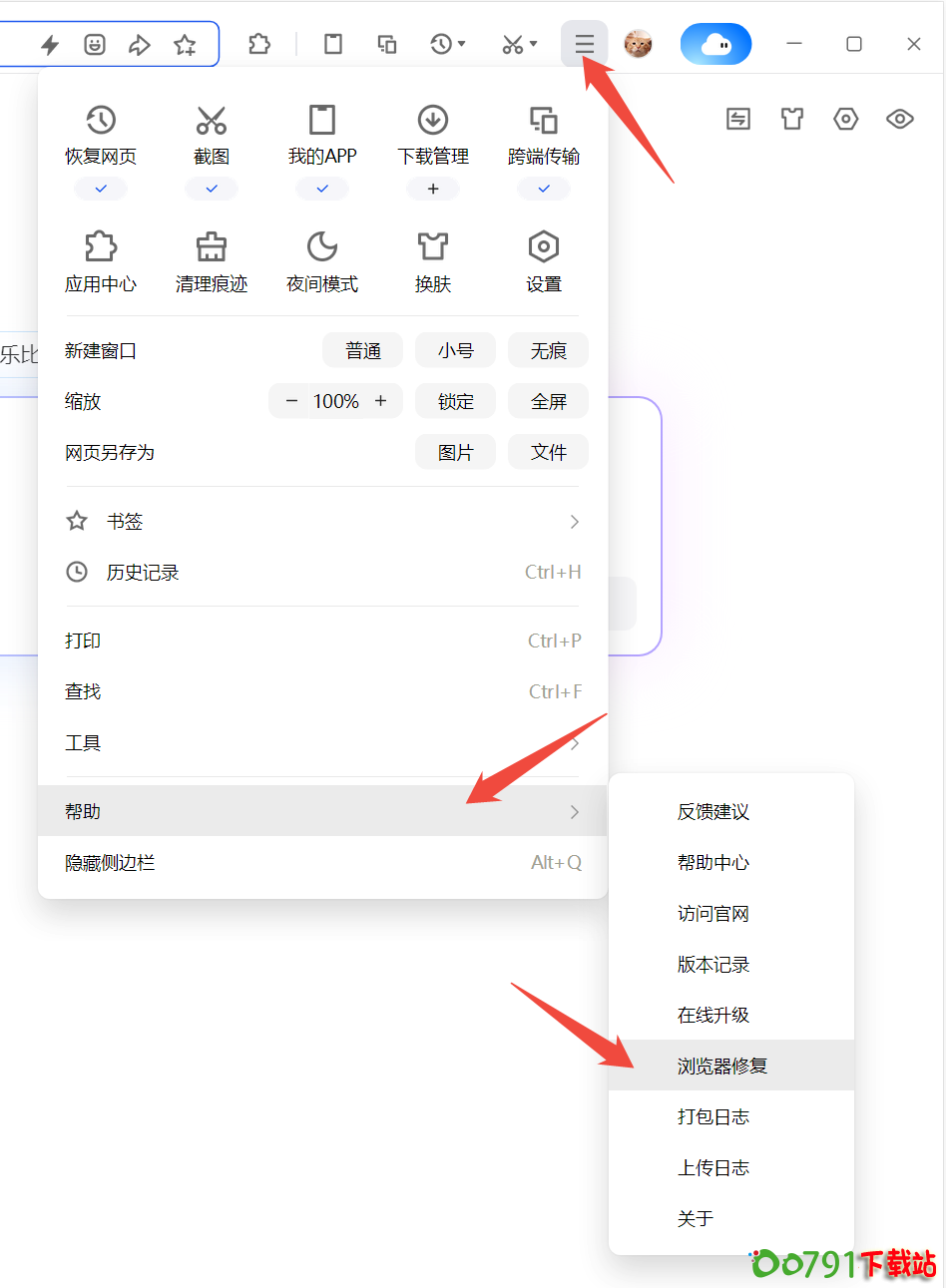Click the user avatar in toolbar

tap(638, 44)
